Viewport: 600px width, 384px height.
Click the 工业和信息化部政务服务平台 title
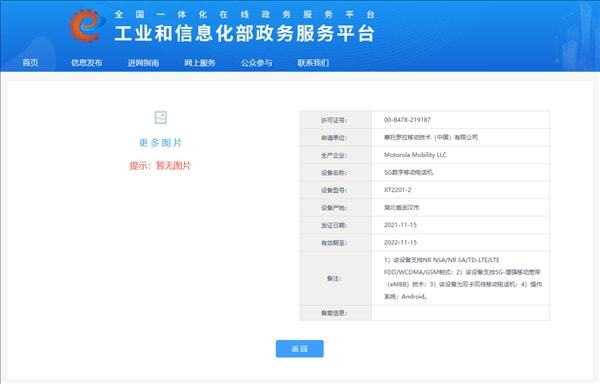pyautogui.click(x=244, y=34)
